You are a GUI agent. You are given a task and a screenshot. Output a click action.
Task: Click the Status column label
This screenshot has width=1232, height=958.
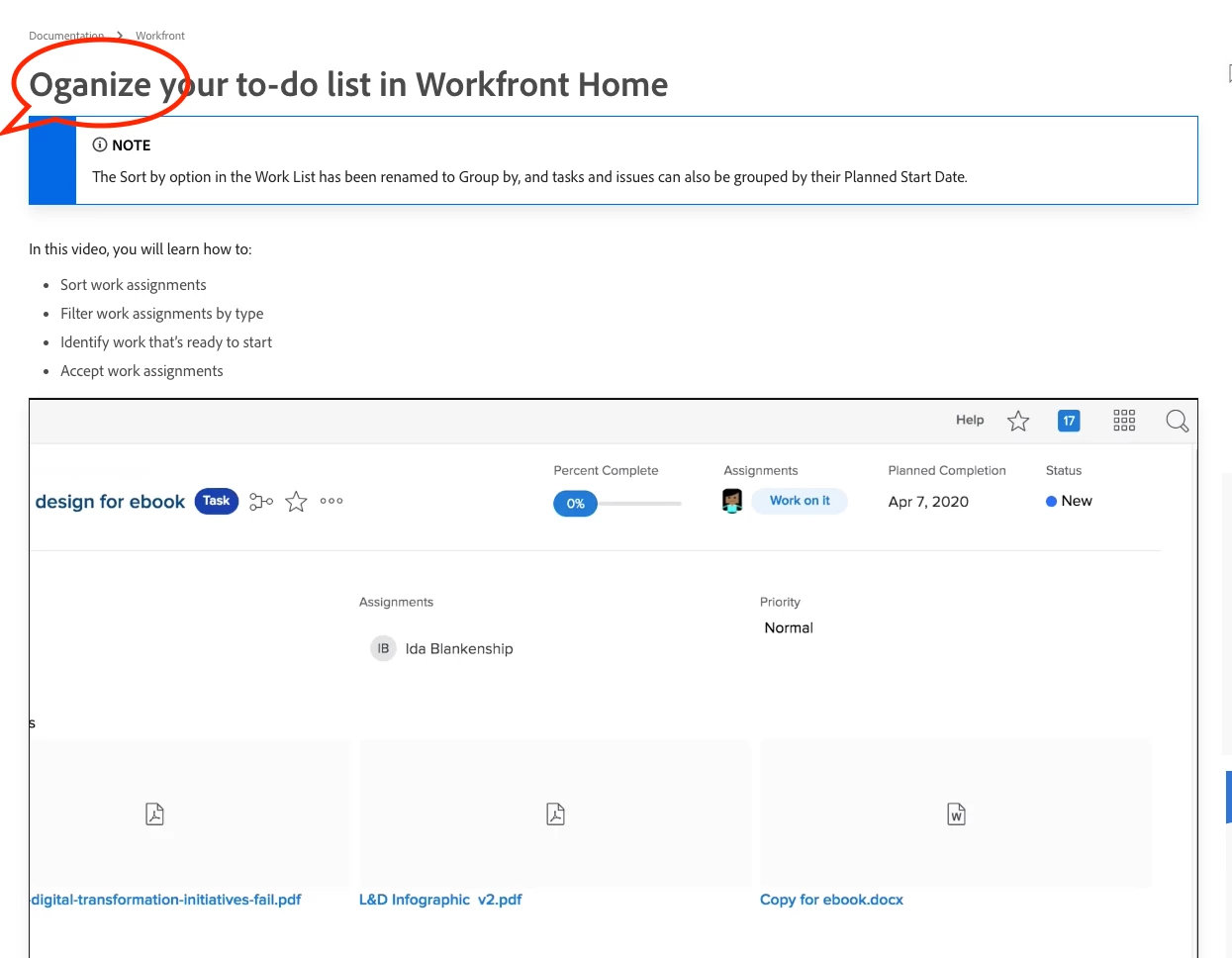pos(1064,470)
